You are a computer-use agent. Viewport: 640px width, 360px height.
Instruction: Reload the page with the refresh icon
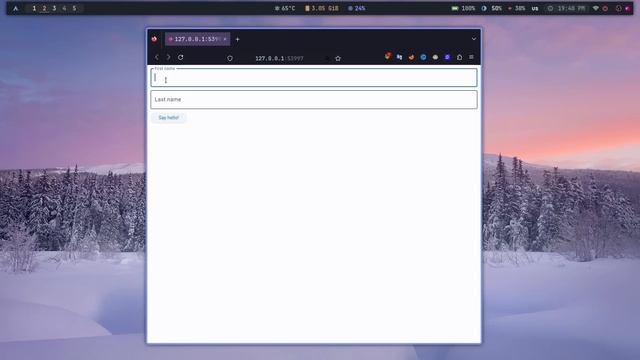pos(180,58)
